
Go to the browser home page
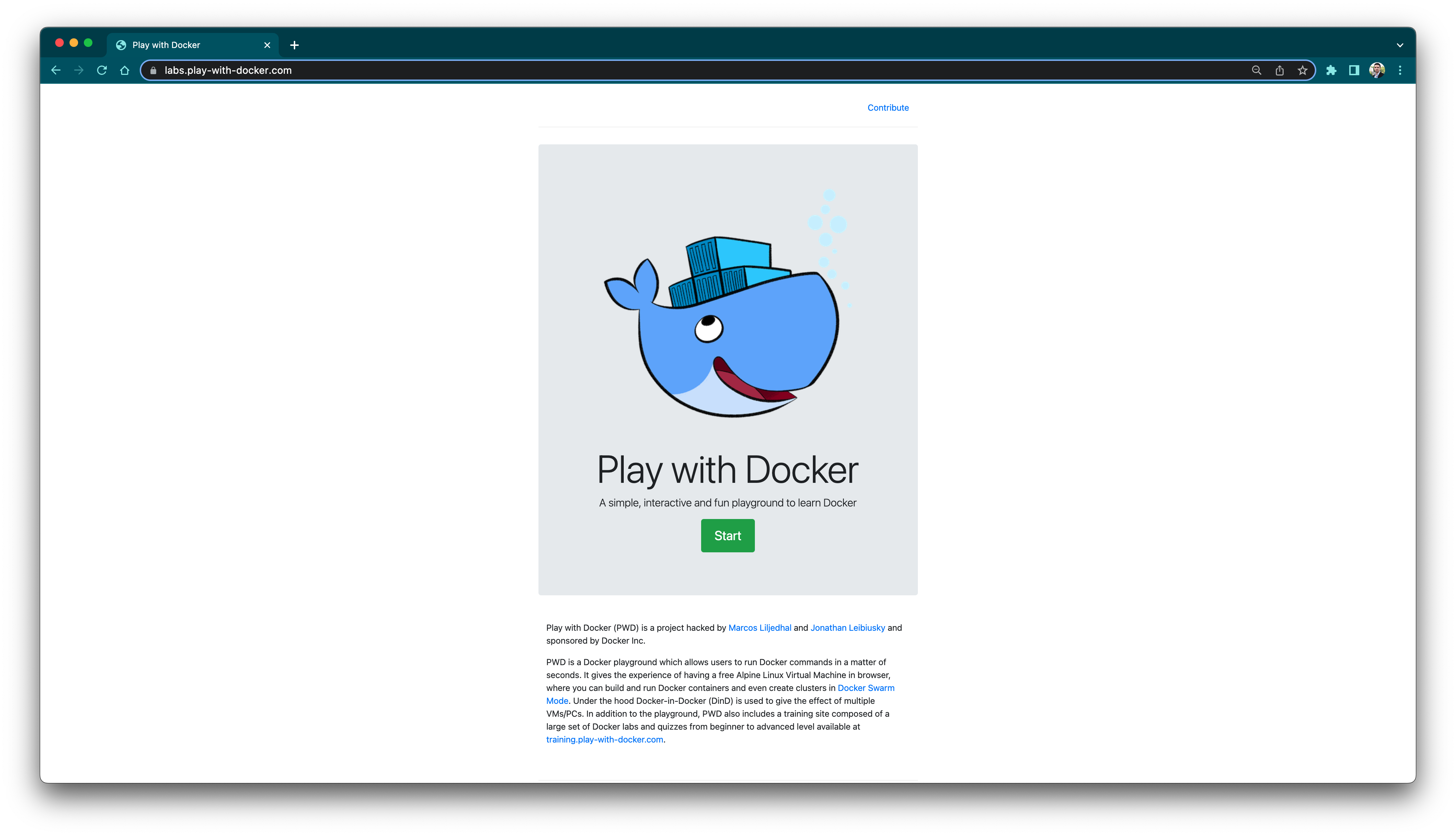point(125,70)
